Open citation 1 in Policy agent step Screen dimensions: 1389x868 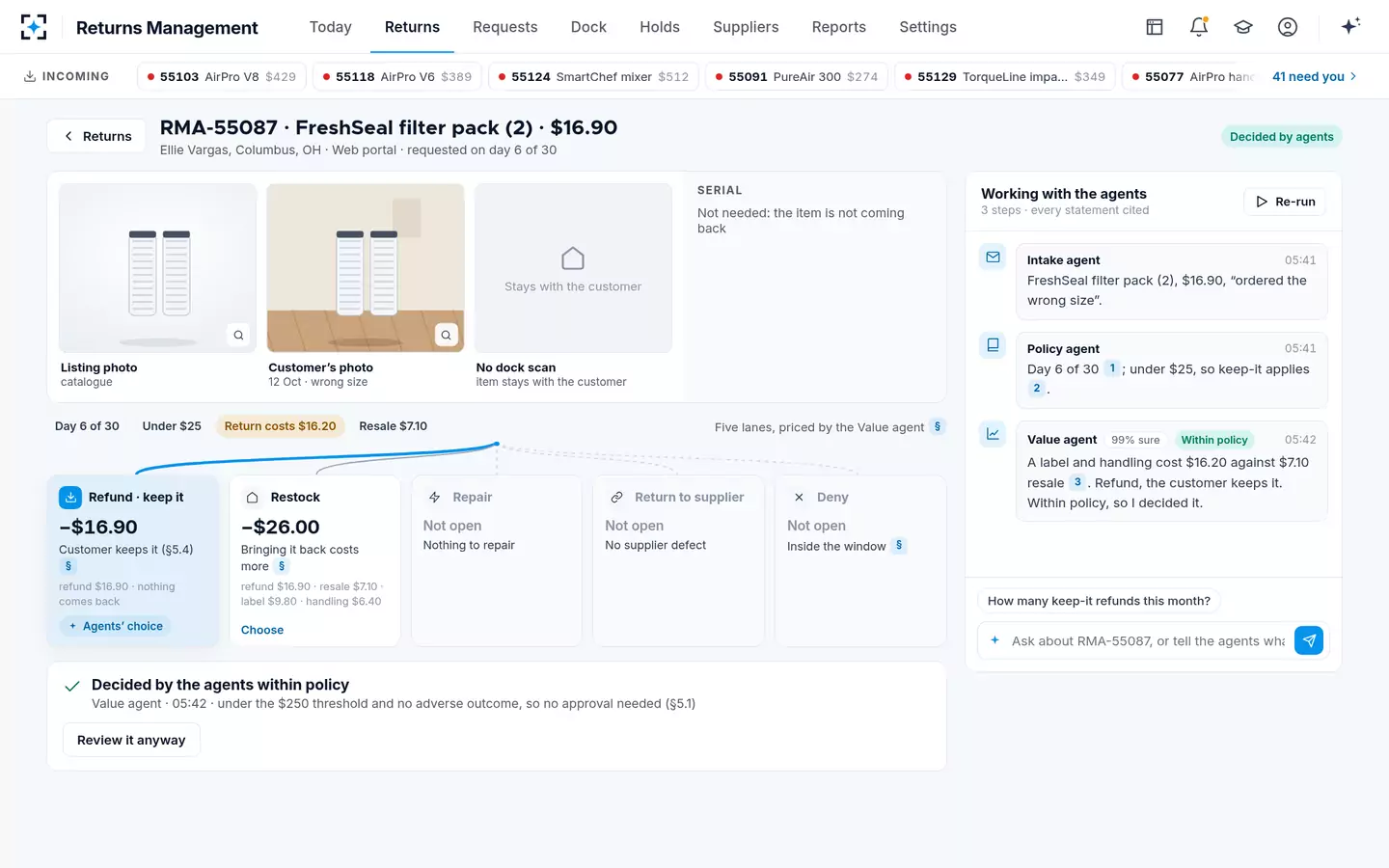coord(1112,368)
